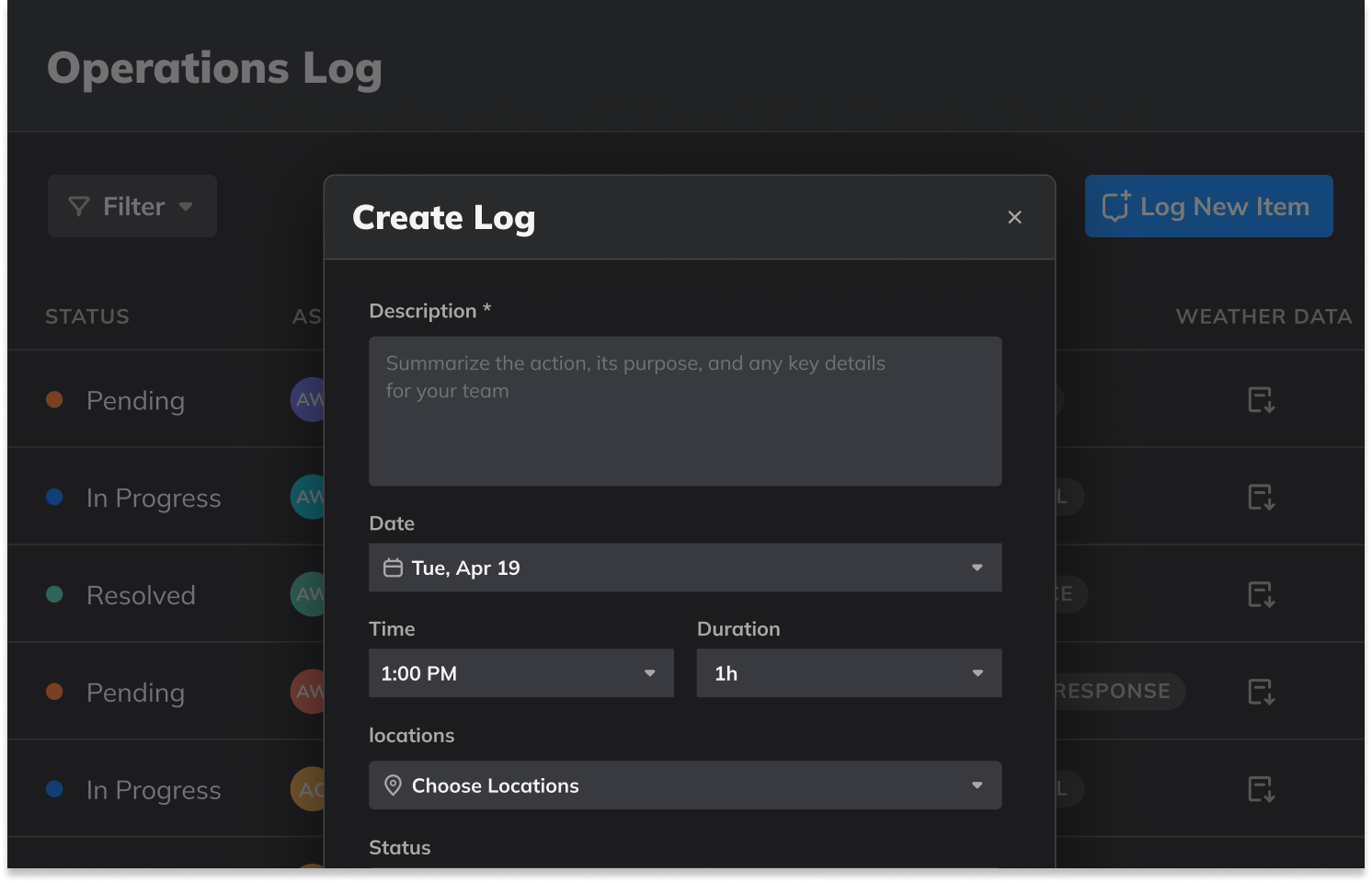The image size is (1372, 883).
Task: Open the Time dropdown showing 1:00 PM
Action: point(521,673)
